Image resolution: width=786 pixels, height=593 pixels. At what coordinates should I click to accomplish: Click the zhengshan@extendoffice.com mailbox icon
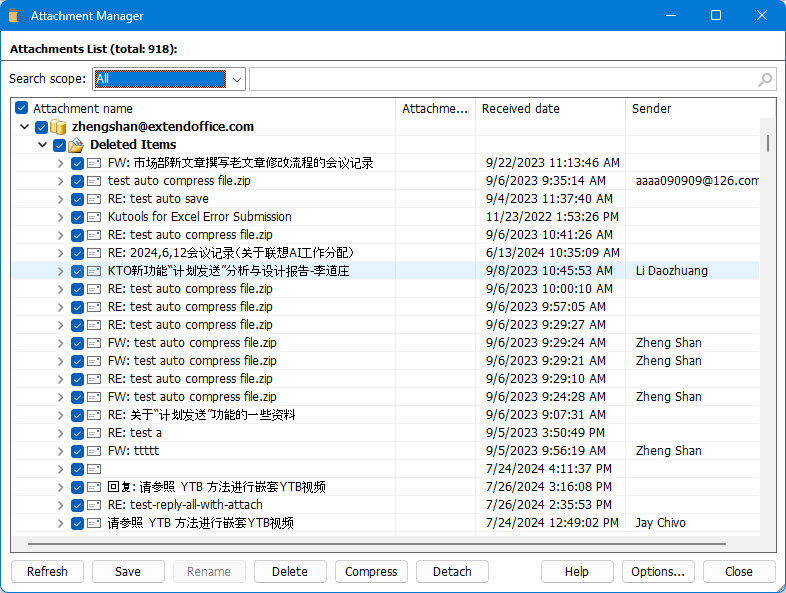click(x=58, y=127)
